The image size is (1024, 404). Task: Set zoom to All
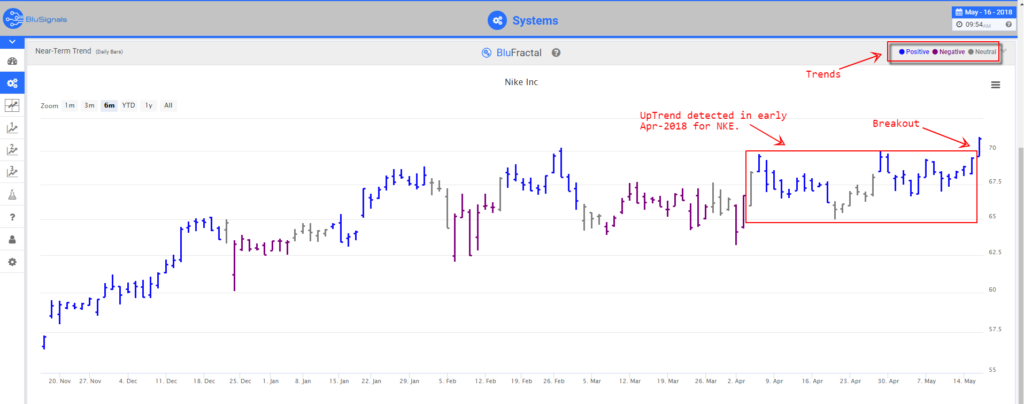tap(168, 105)
